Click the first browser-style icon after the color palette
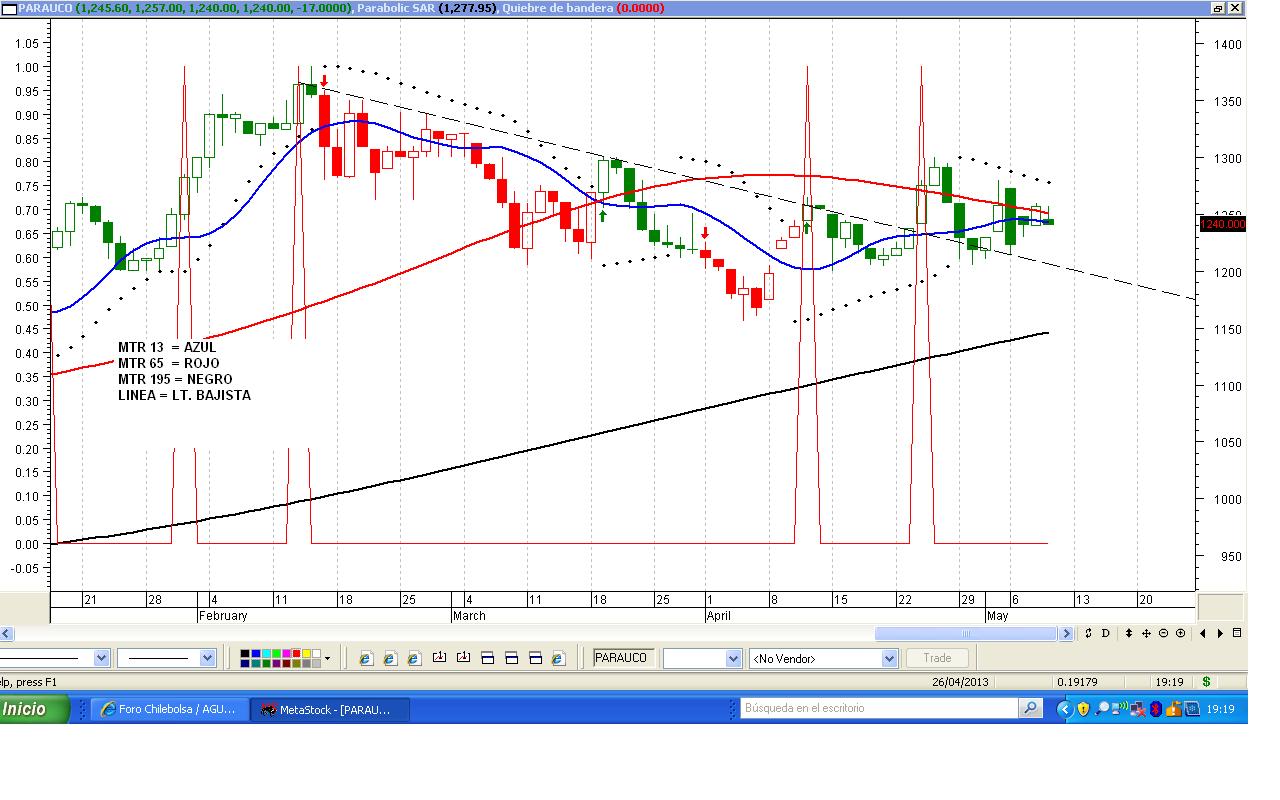This screenshot has height=800, width=1280. [x=366, y=658]
